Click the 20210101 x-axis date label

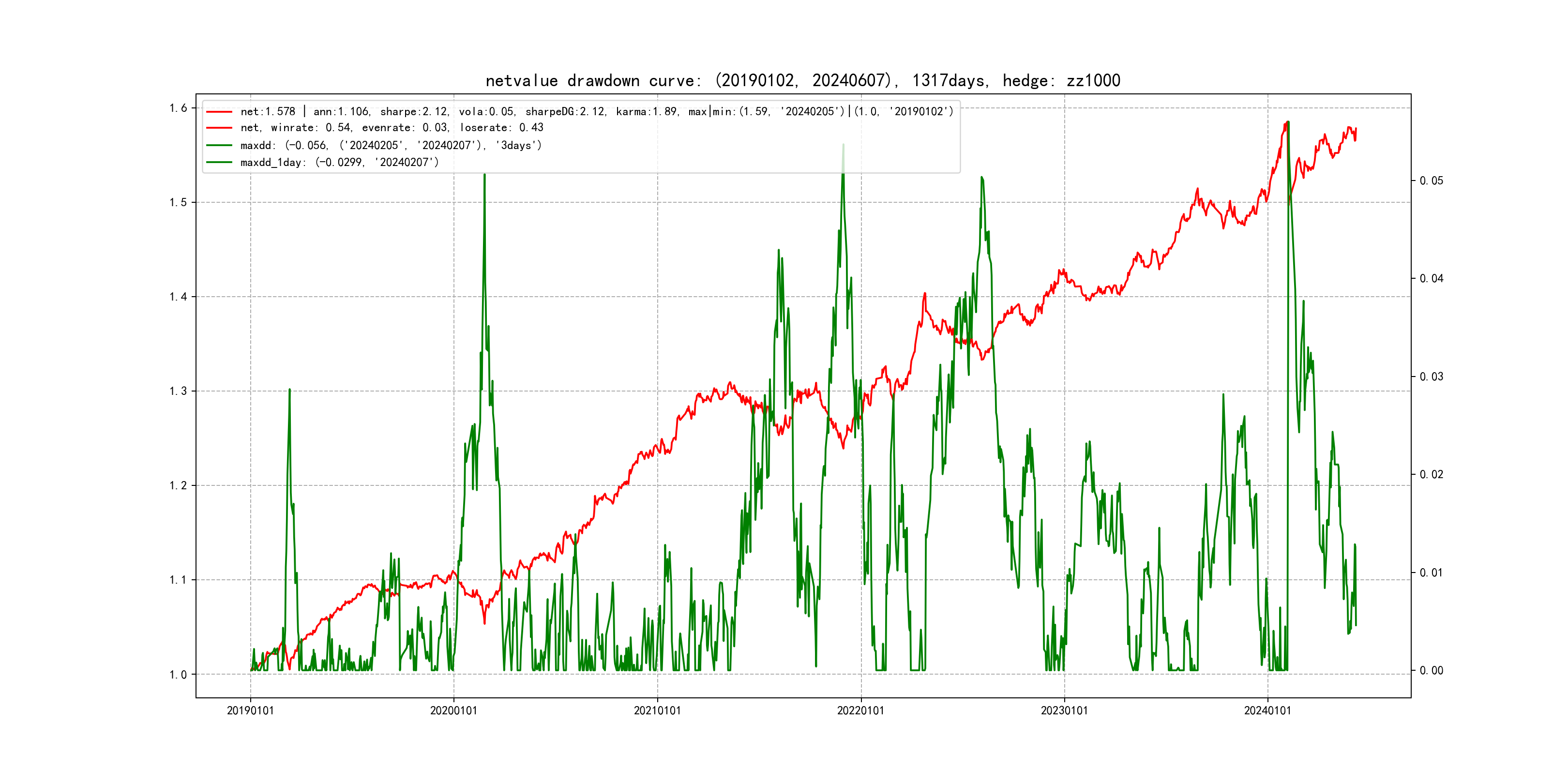click(657, 711)
